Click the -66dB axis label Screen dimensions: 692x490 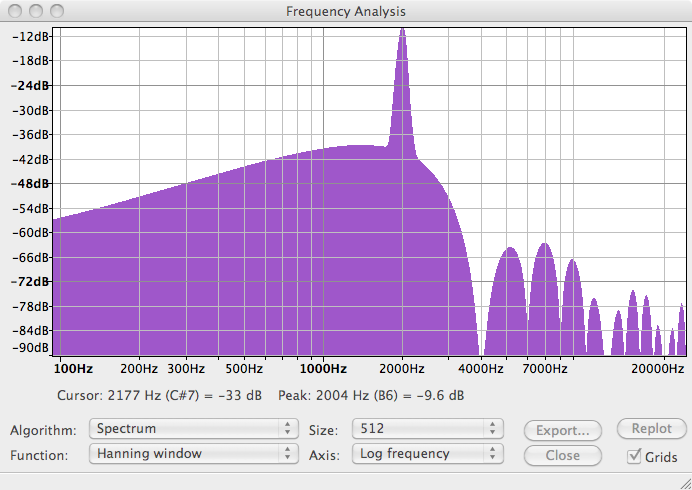point(30,257)
